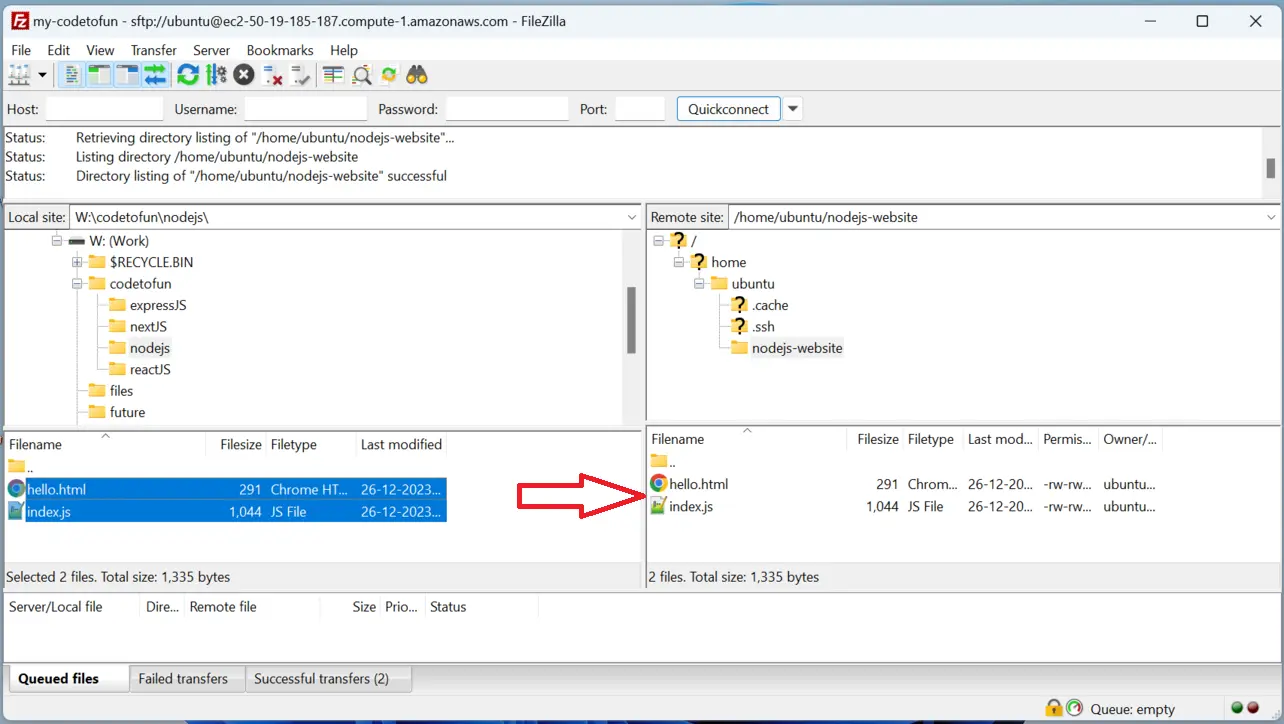
Task: Open the Edit menu
Action: [x=59, y=50]
